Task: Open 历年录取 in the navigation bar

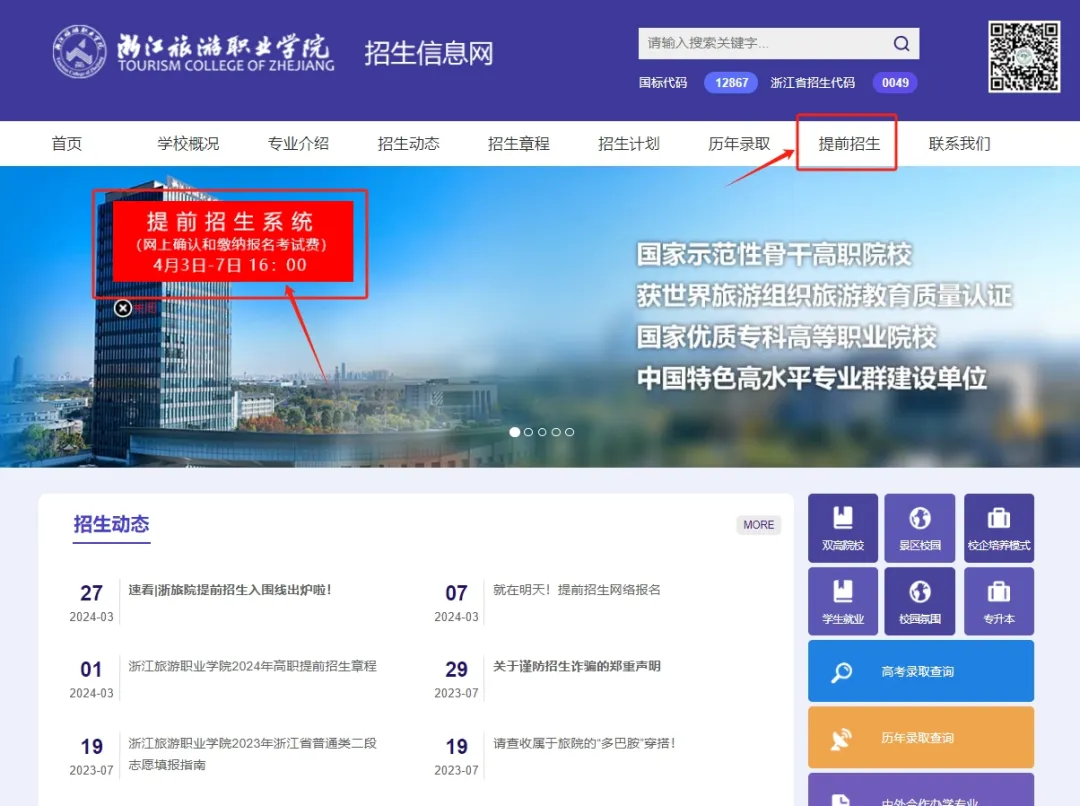Action: coord(739,144)
